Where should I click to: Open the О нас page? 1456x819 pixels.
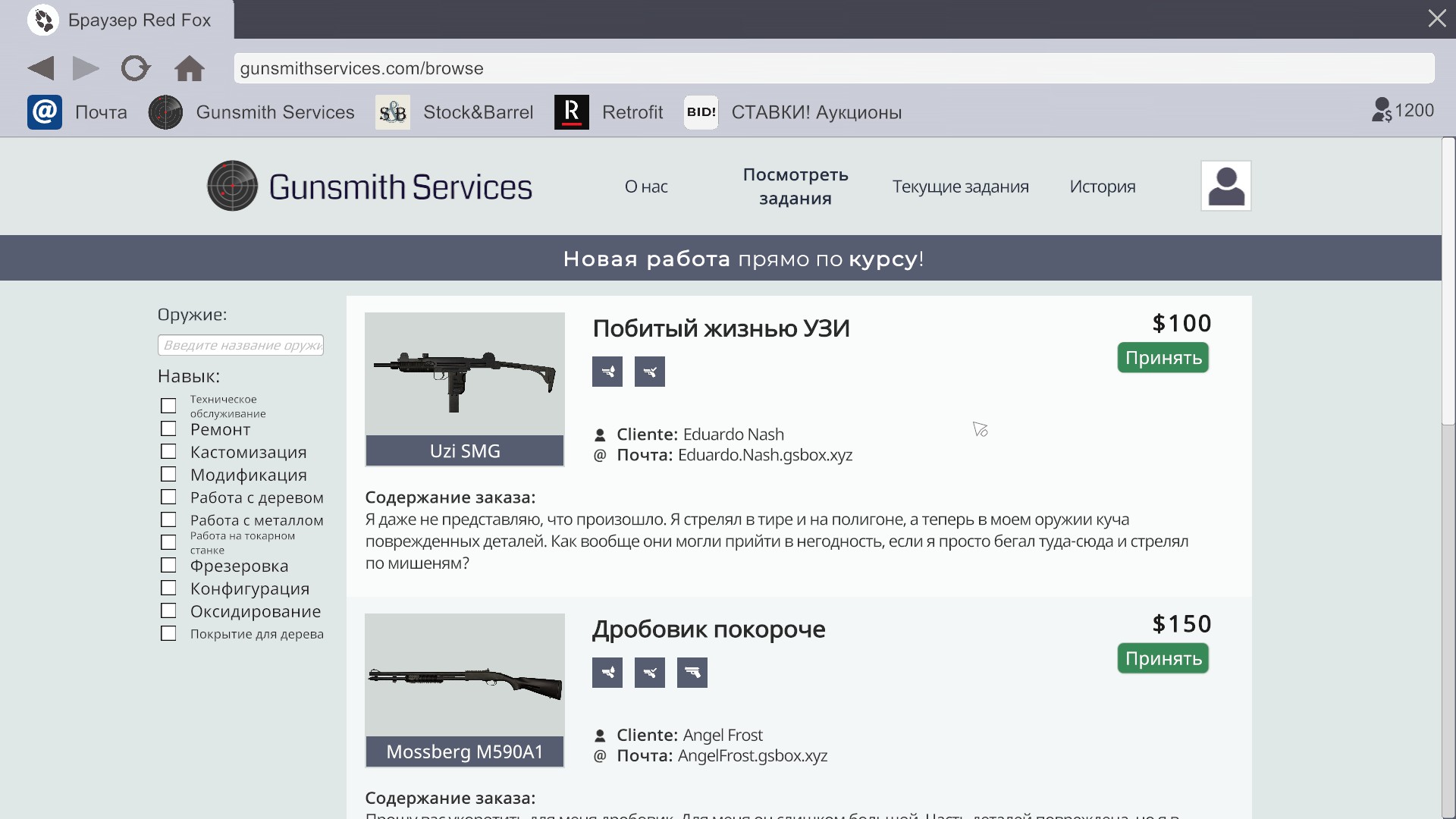pos(646,187)
